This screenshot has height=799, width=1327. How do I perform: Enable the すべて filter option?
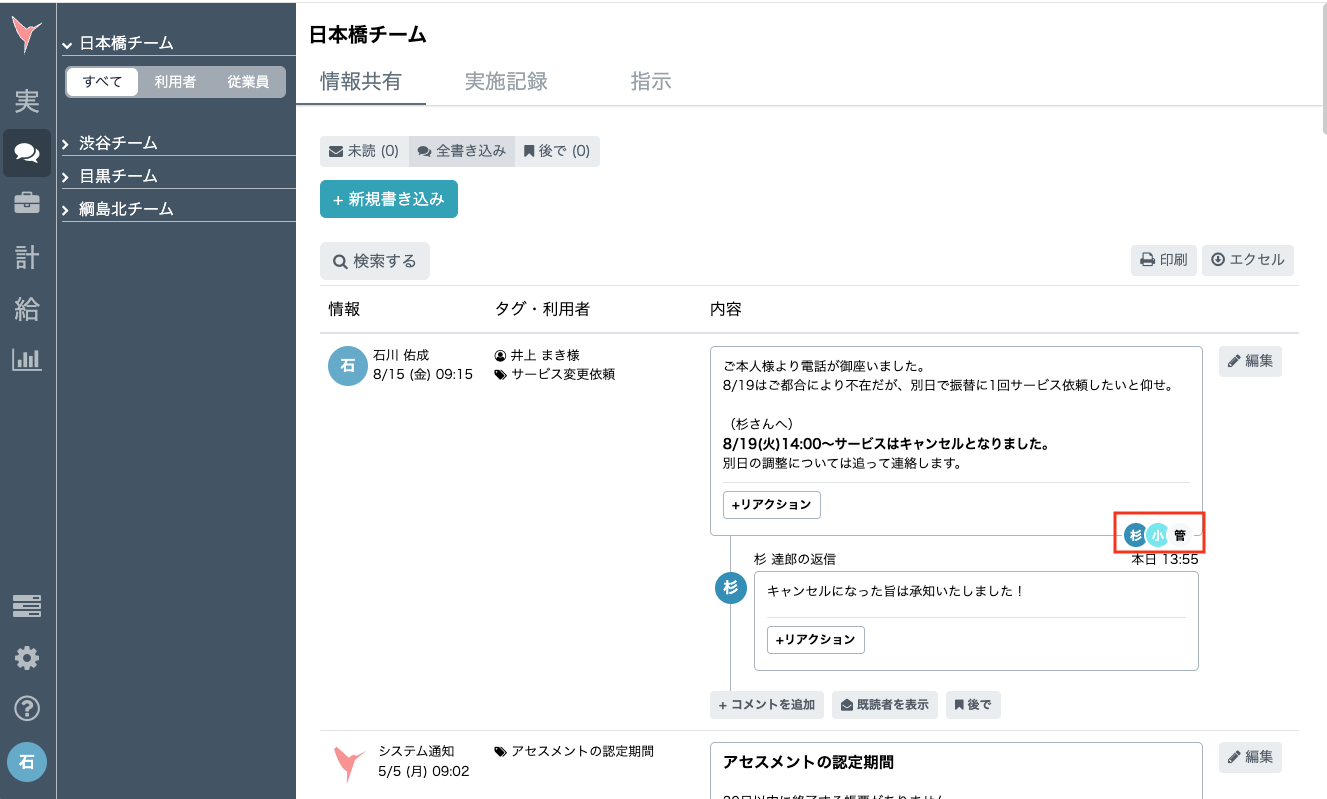click(100, 82)
